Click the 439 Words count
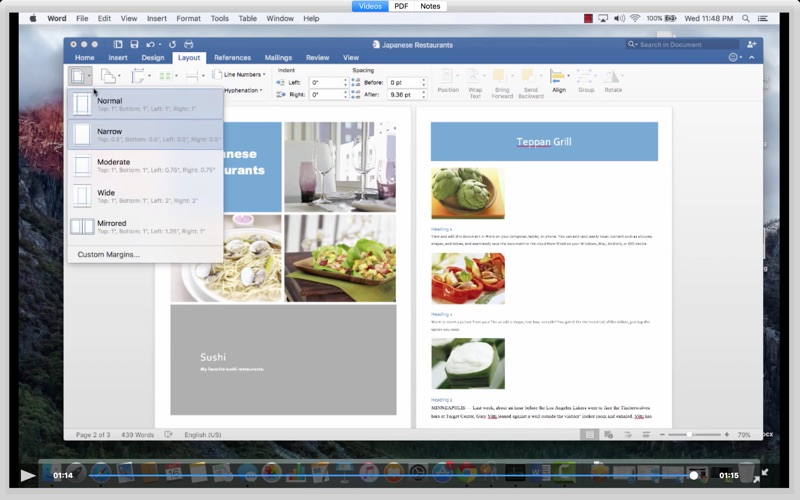 pyautogui.click(x=137, y=435)
